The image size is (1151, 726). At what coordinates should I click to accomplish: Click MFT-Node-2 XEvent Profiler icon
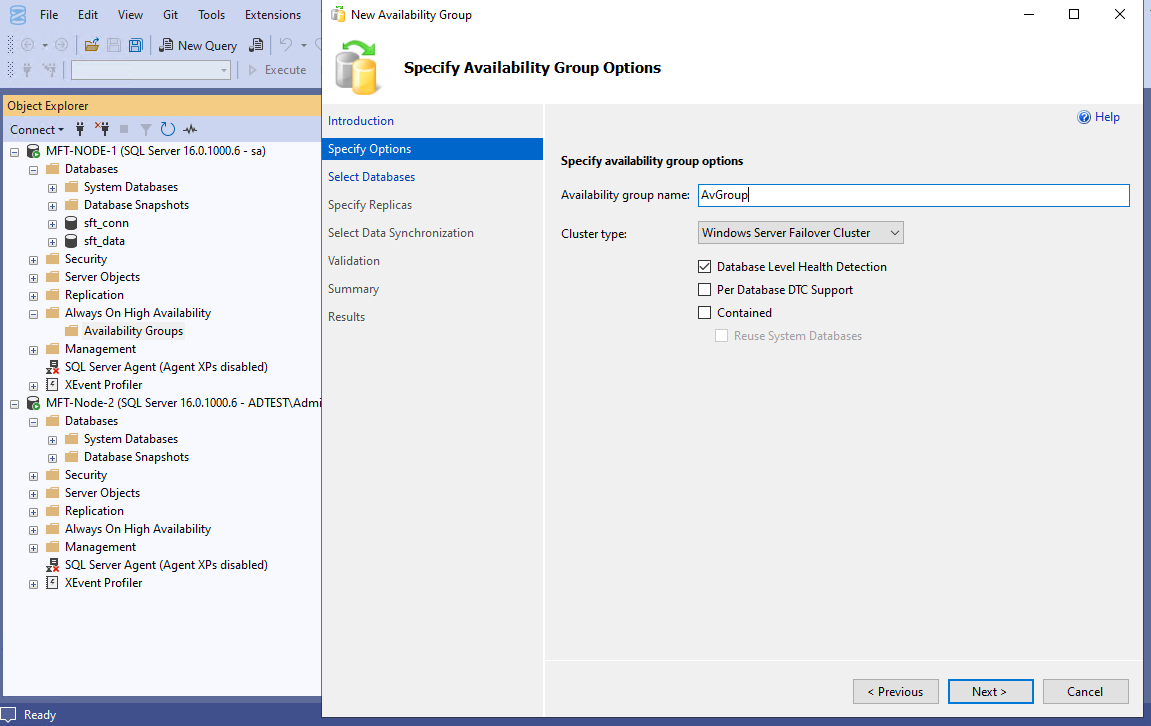point(52,583)
